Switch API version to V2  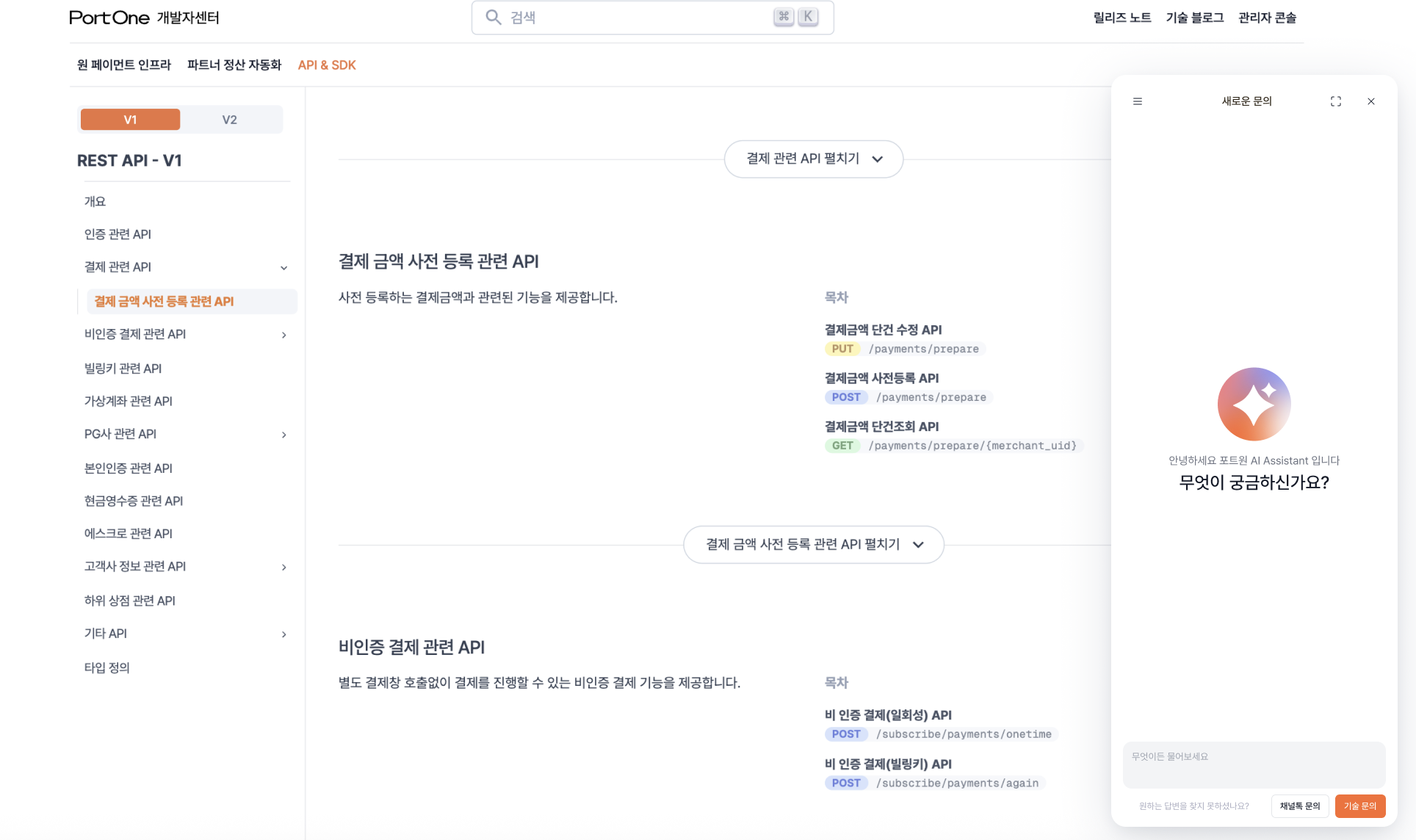pos(231,119)
